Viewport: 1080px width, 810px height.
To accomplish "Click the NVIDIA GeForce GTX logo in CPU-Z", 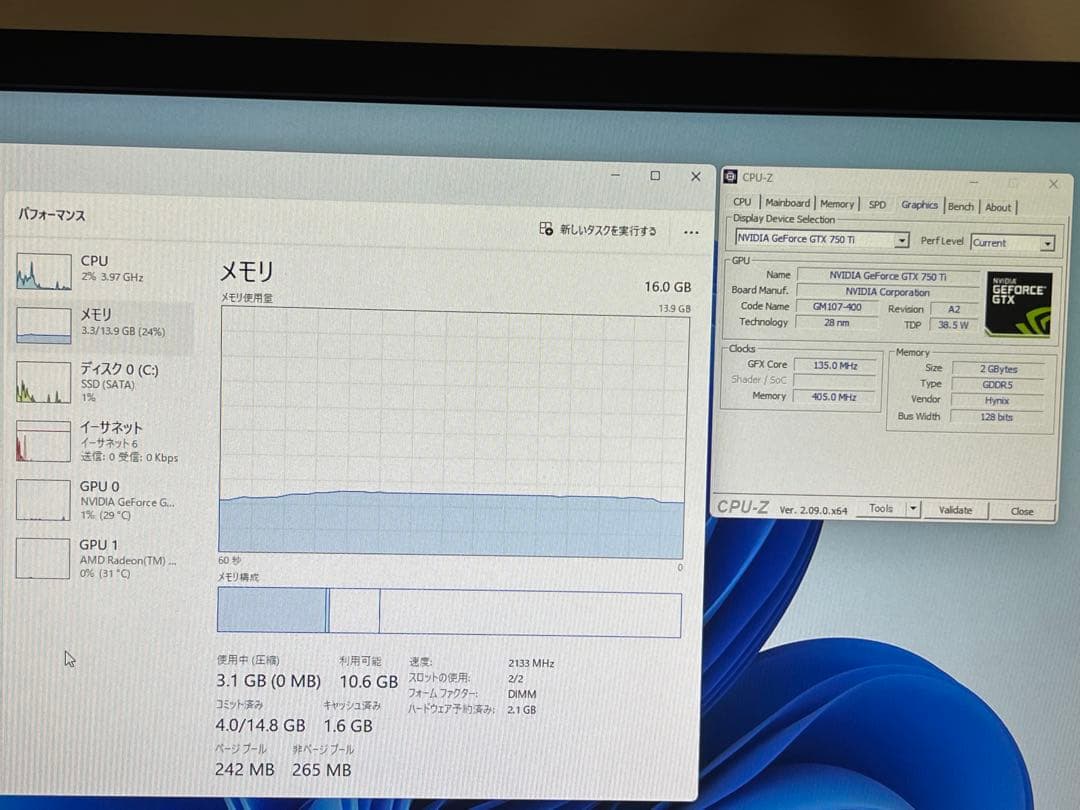I will click(x=1019, y=303).
